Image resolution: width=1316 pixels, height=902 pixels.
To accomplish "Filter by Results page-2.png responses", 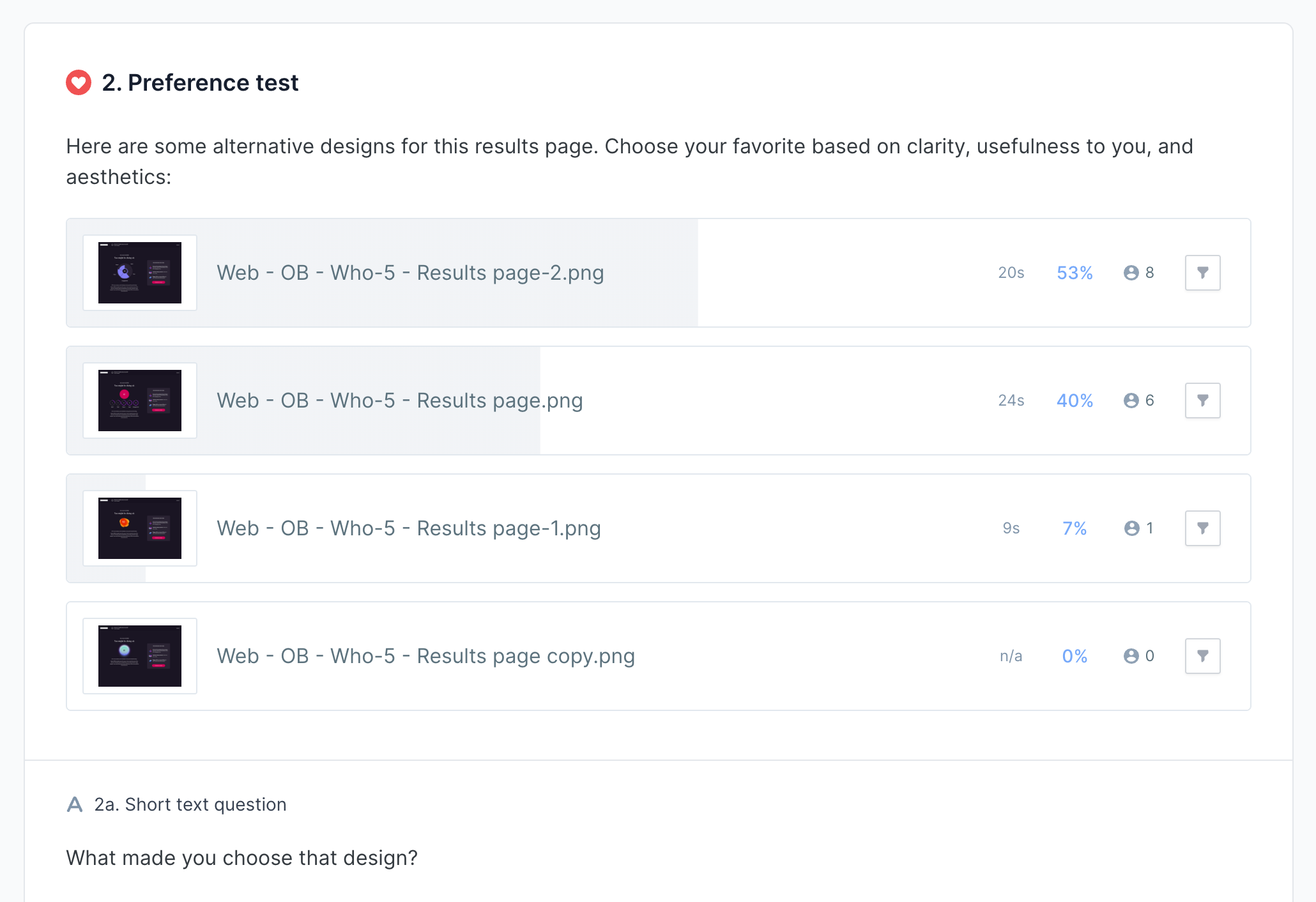I will click(1202, 273).
